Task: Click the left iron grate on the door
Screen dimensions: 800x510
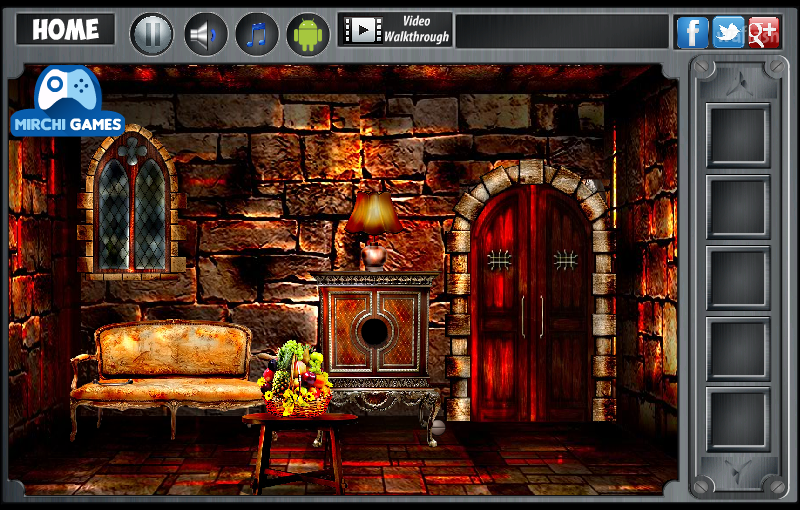Action: click(x=499, y=260)
